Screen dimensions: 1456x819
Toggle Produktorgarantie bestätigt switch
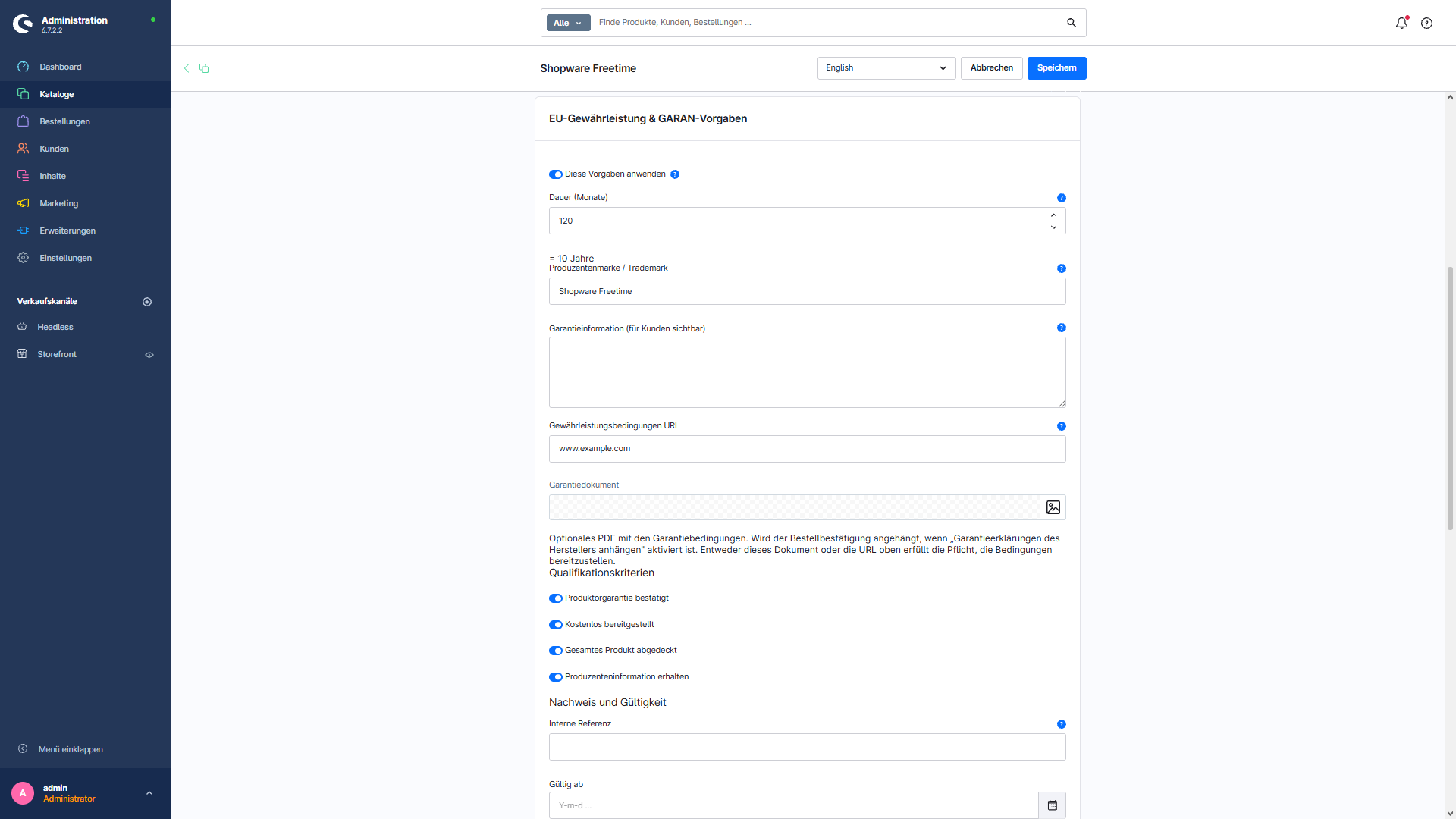click(556, 598)
